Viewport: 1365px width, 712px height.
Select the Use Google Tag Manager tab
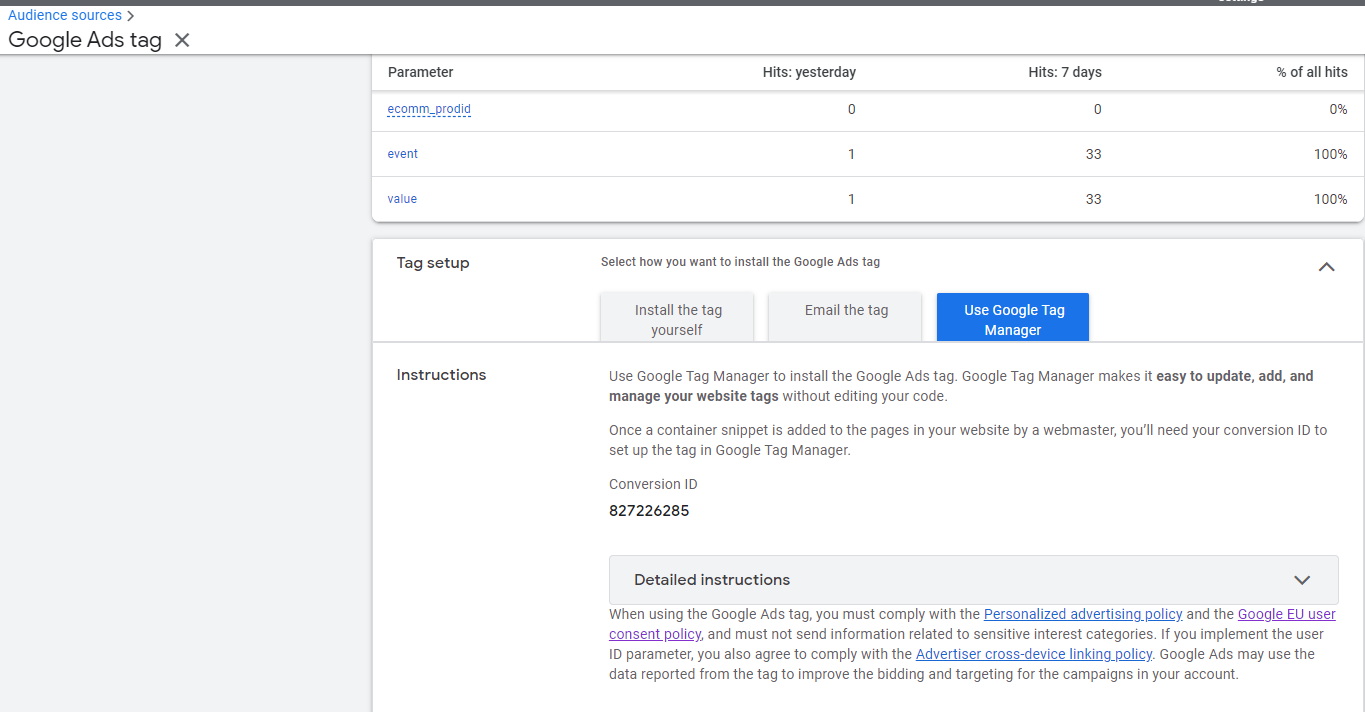point(1013,319)
